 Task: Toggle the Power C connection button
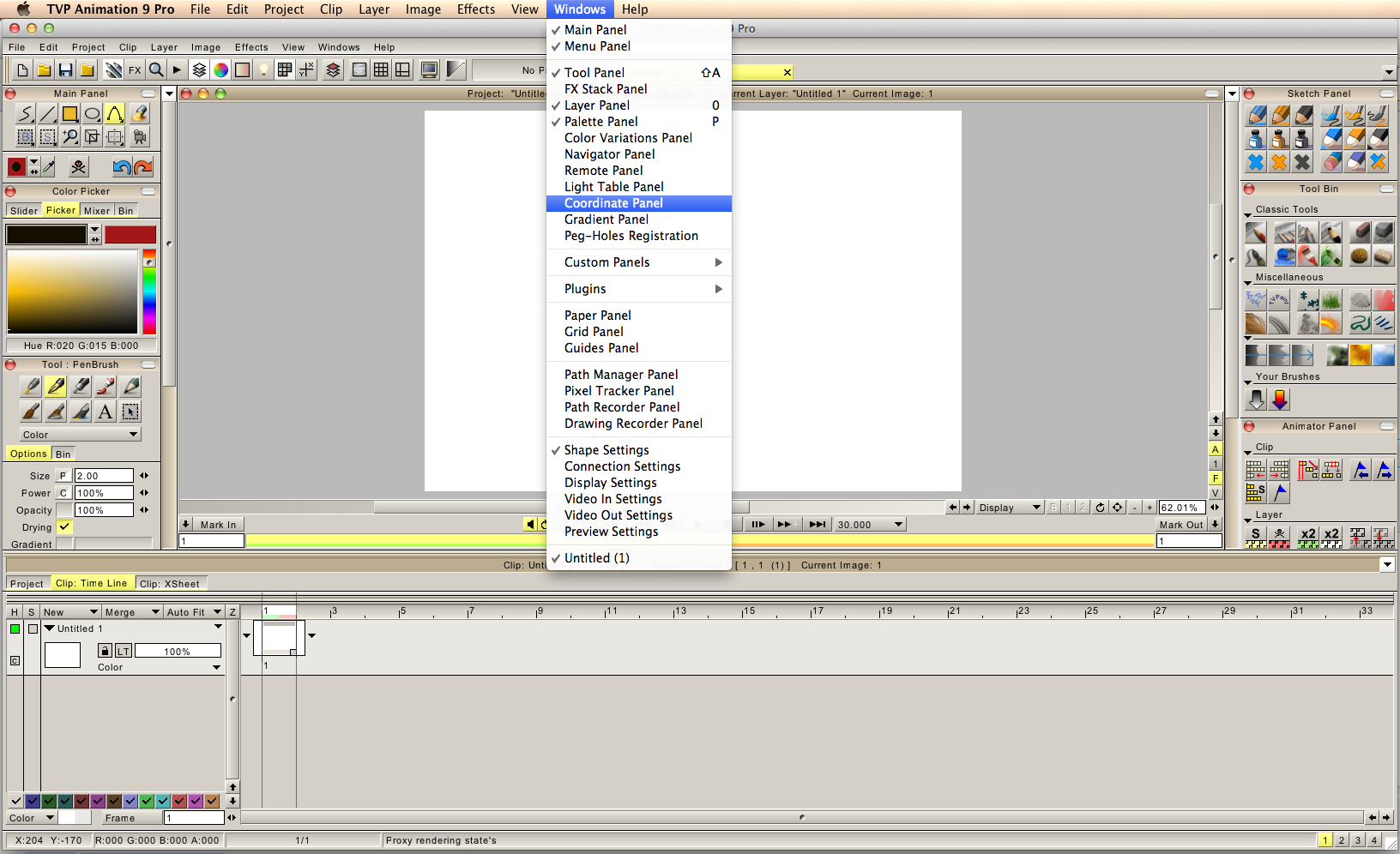[x=63, y=493]
